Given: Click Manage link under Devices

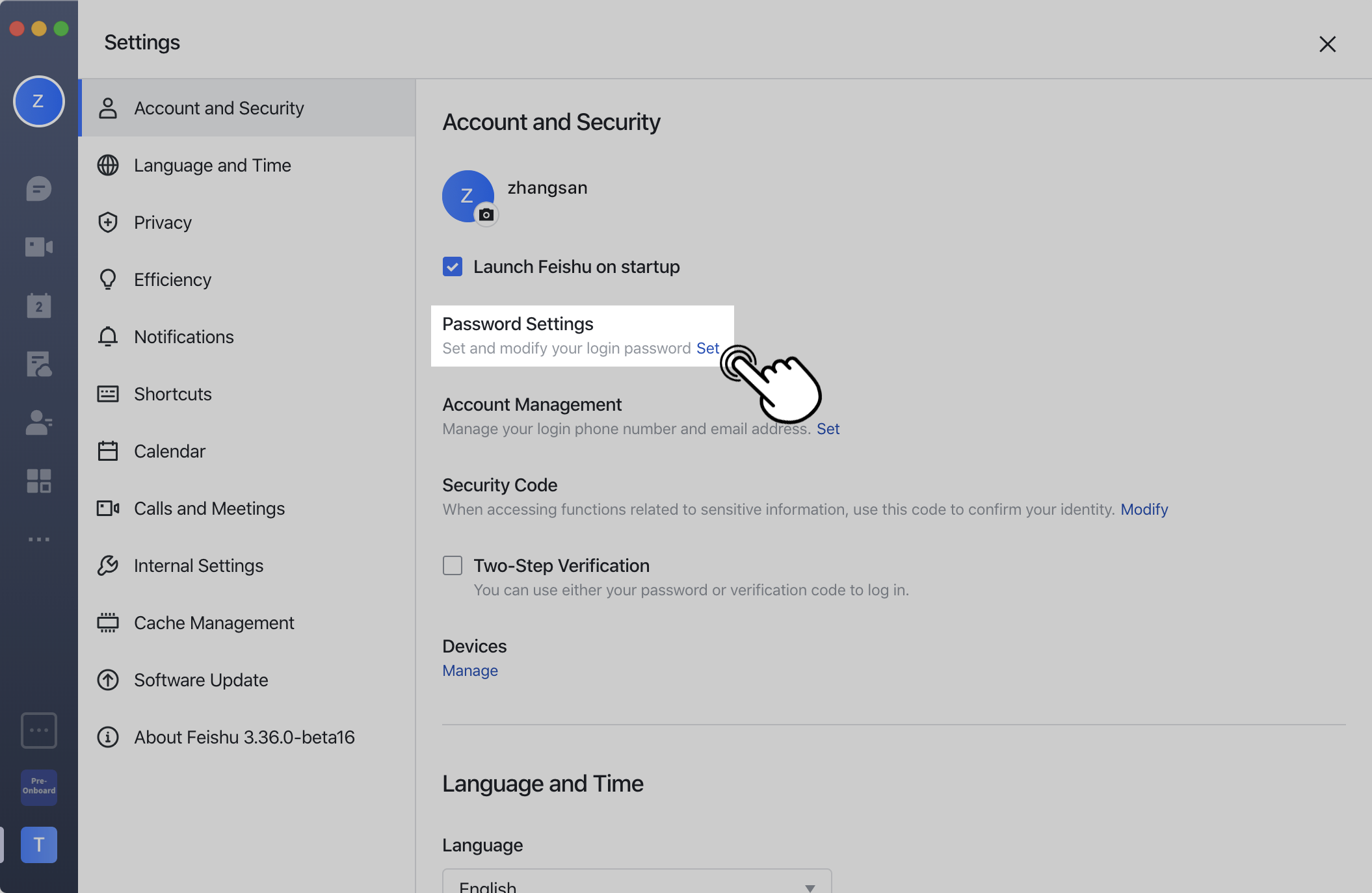Looking at the screenshot, I should [470, 671].
